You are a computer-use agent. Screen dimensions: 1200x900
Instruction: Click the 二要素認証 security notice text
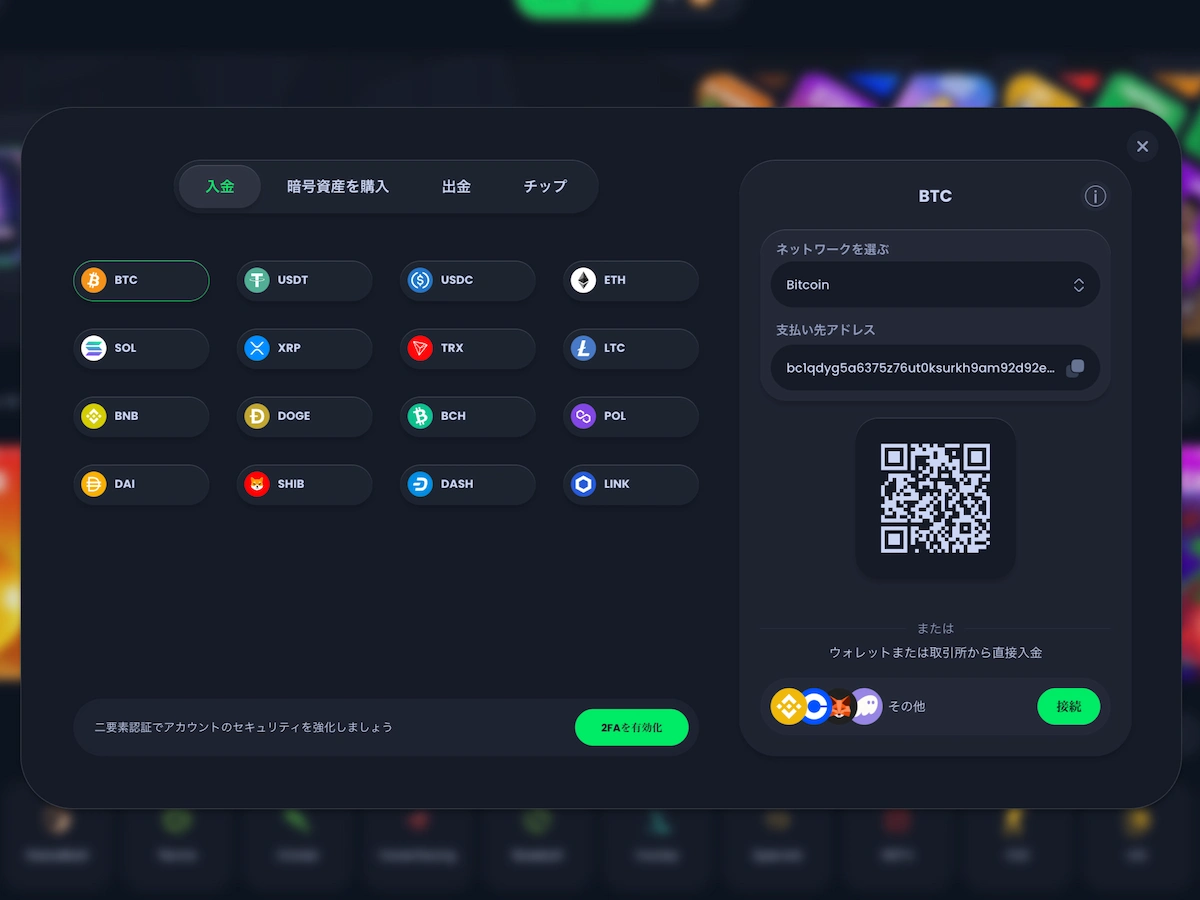click(x=244, y=727)
